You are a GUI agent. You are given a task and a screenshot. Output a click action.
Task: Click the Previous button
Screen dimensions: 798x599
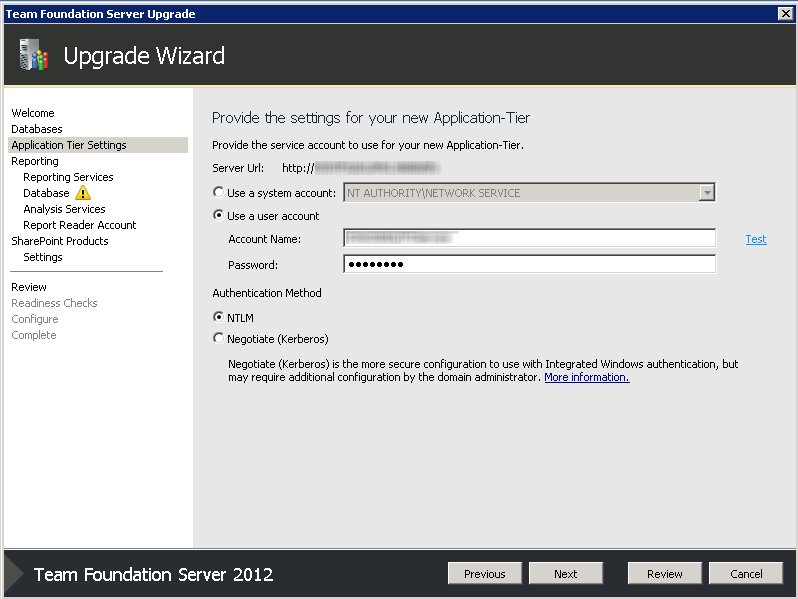click(x=484, y=574)
